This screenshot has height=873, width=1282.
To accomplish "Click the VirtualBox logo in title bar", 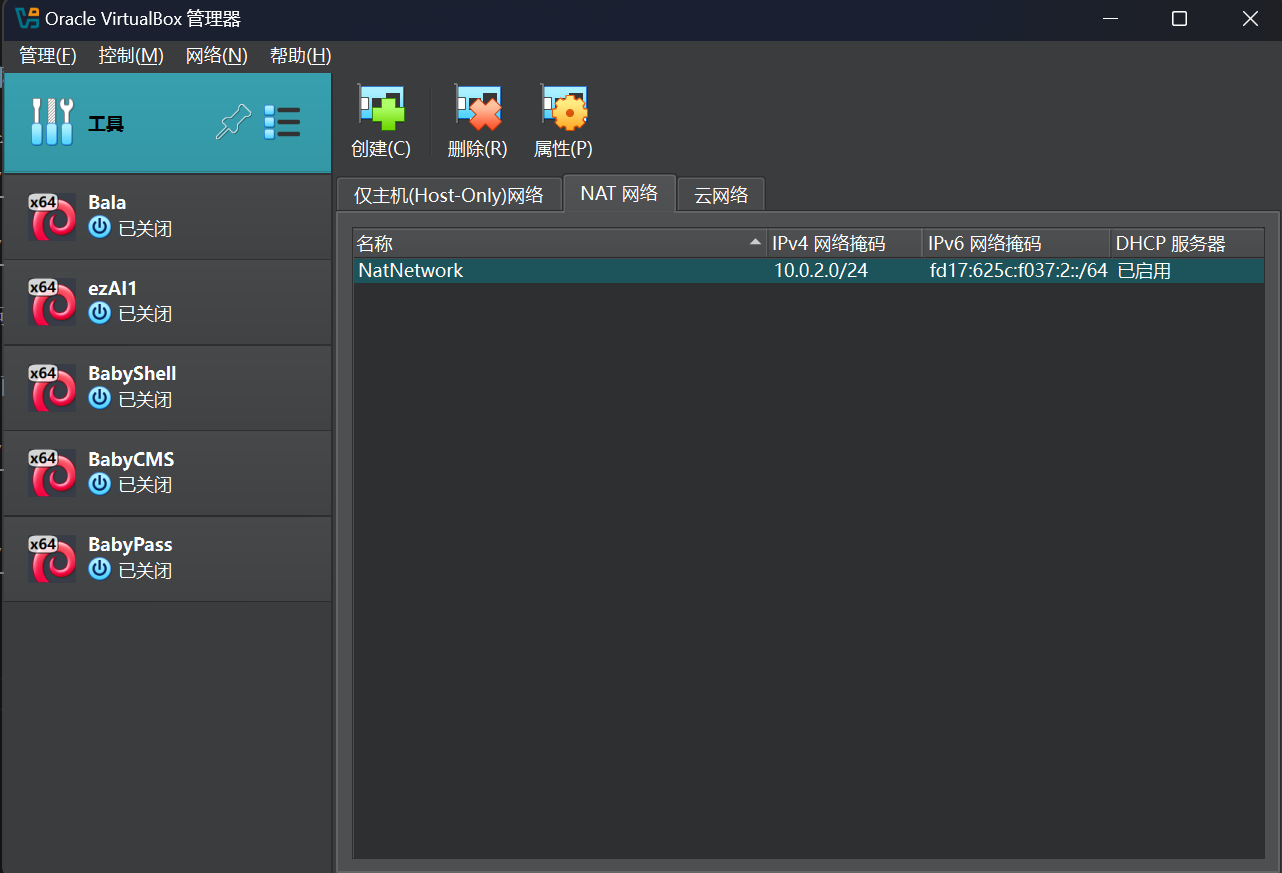I will [27, 19].
